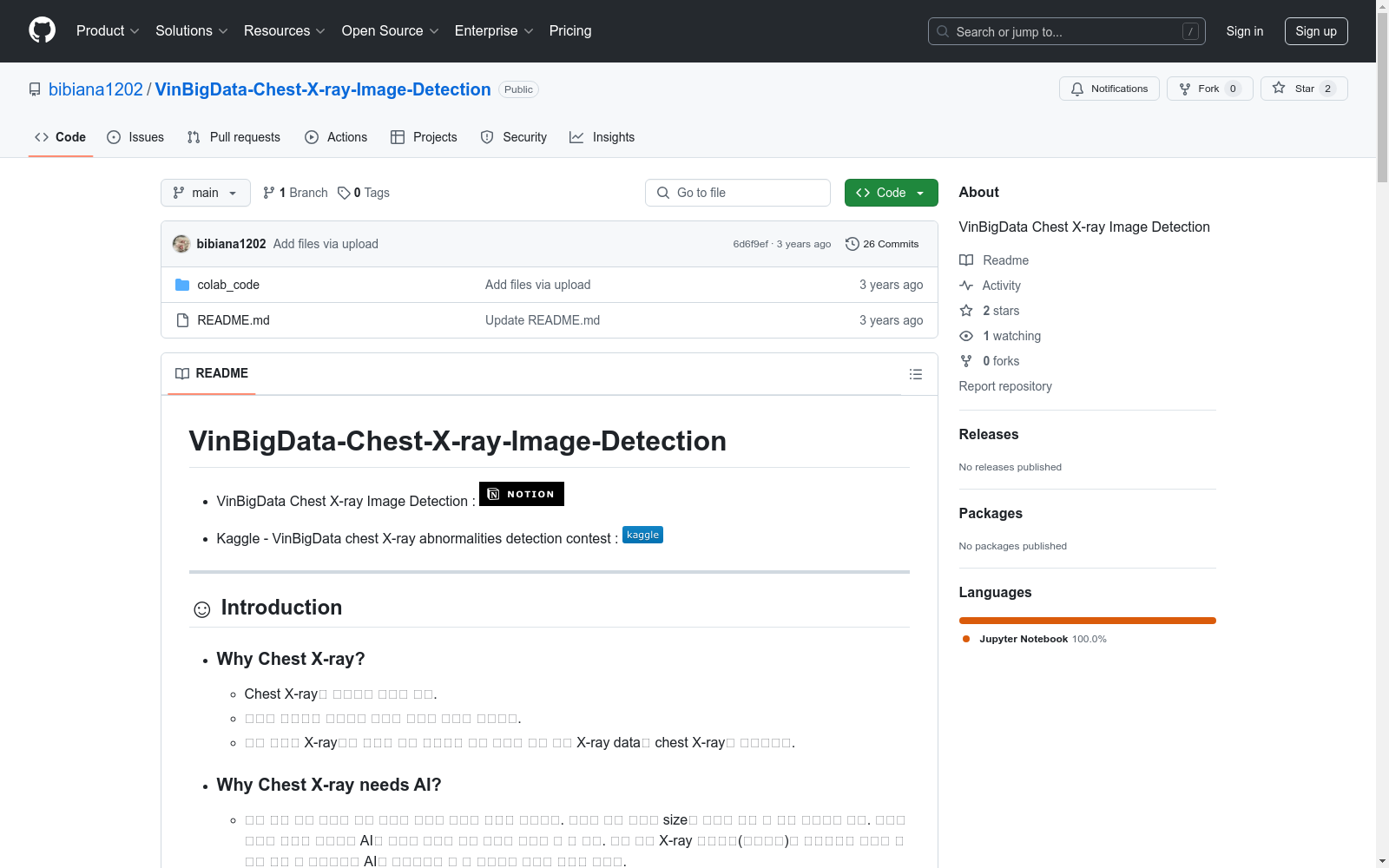Open the 'Add files via upload' latest commit message

coord(326,244)
